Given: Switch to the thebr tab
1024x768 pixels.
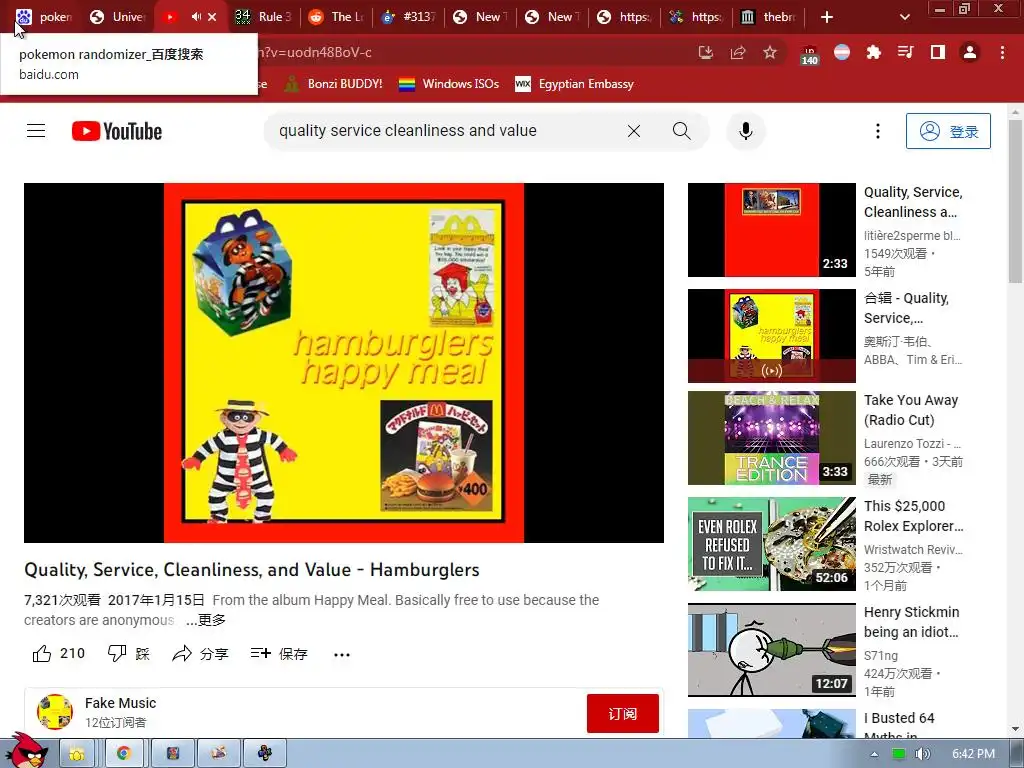Looking at the screenshot, I should pyautogui.click(x=768, y=17).
